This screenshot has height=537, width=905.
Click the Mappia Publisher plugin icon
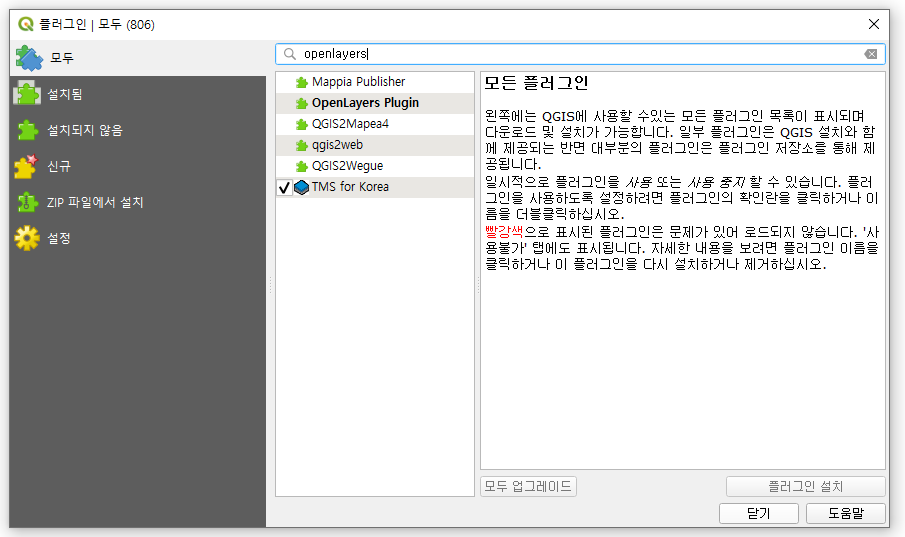tap(301, 83)
